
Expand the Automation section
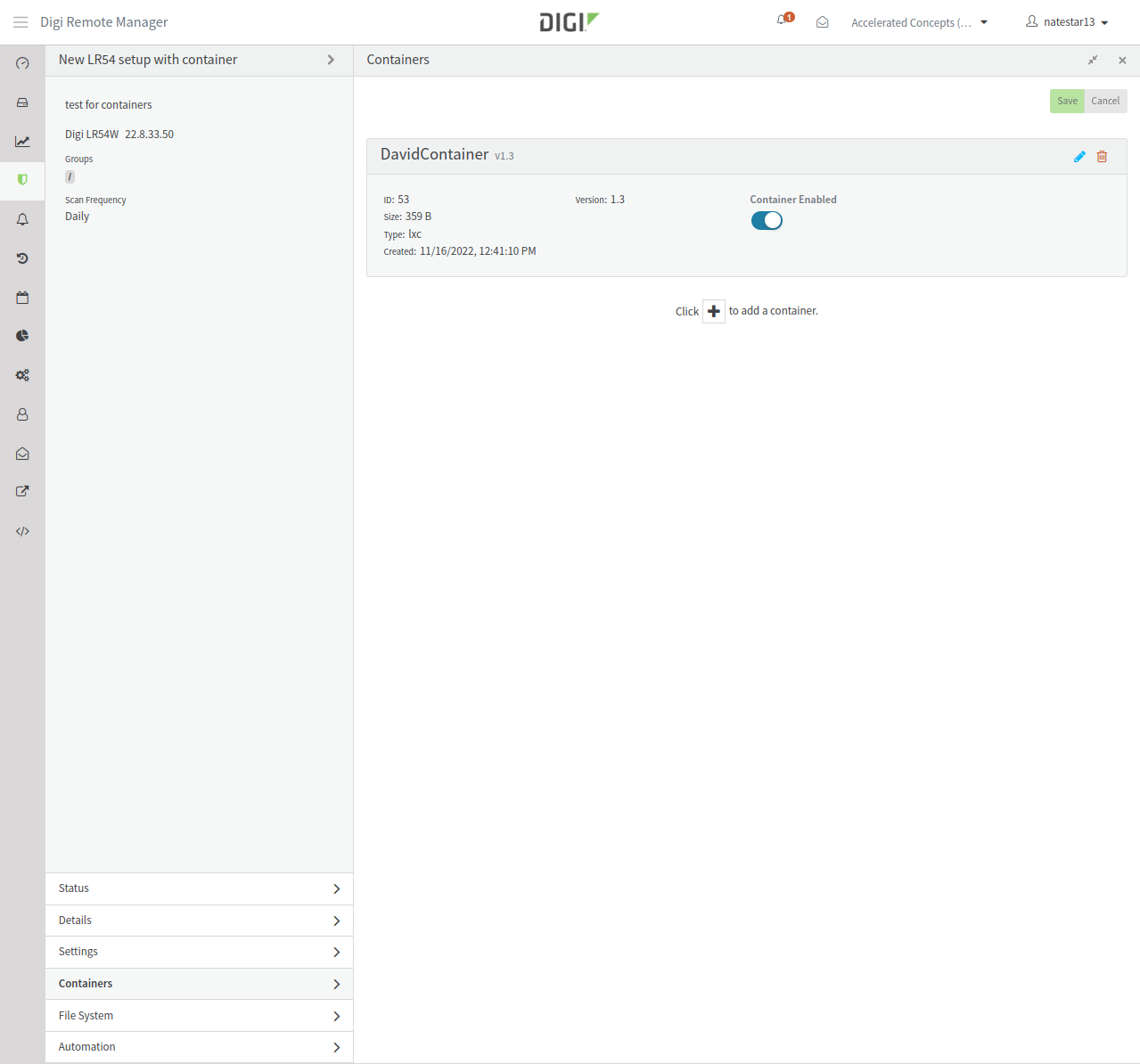point(200,1047)
